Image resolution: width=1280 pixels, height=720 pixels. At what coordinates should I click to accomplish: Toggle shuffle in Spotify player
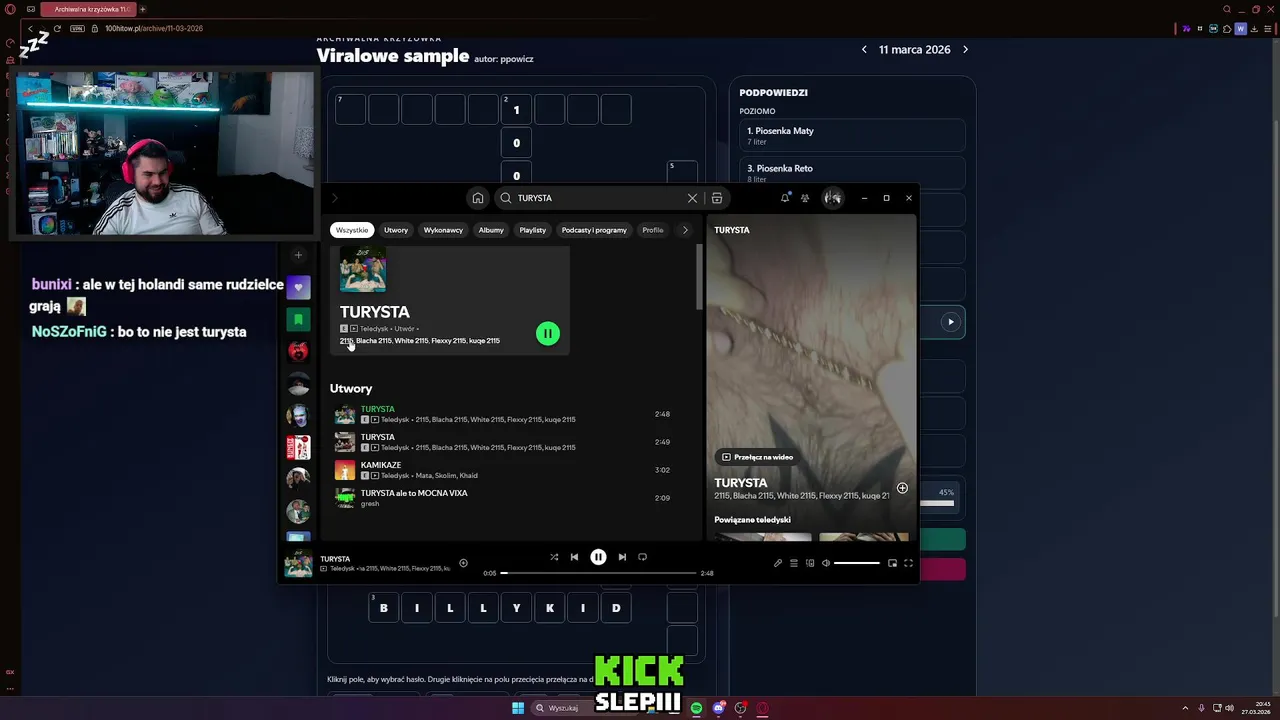coord(554,557)
